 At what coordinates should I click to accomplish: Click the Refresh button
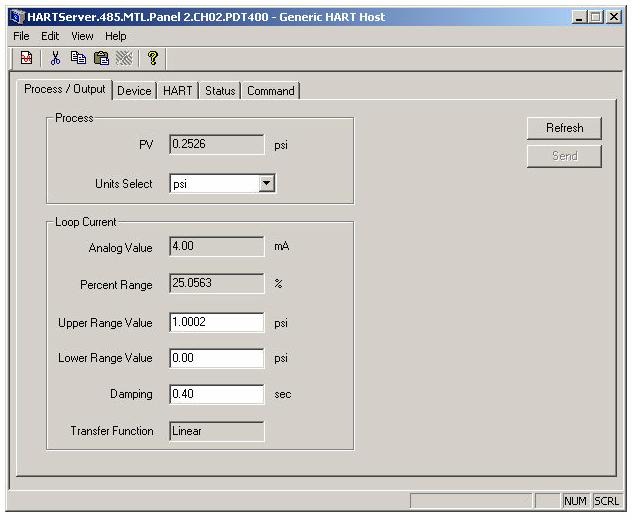coord(564,128)
